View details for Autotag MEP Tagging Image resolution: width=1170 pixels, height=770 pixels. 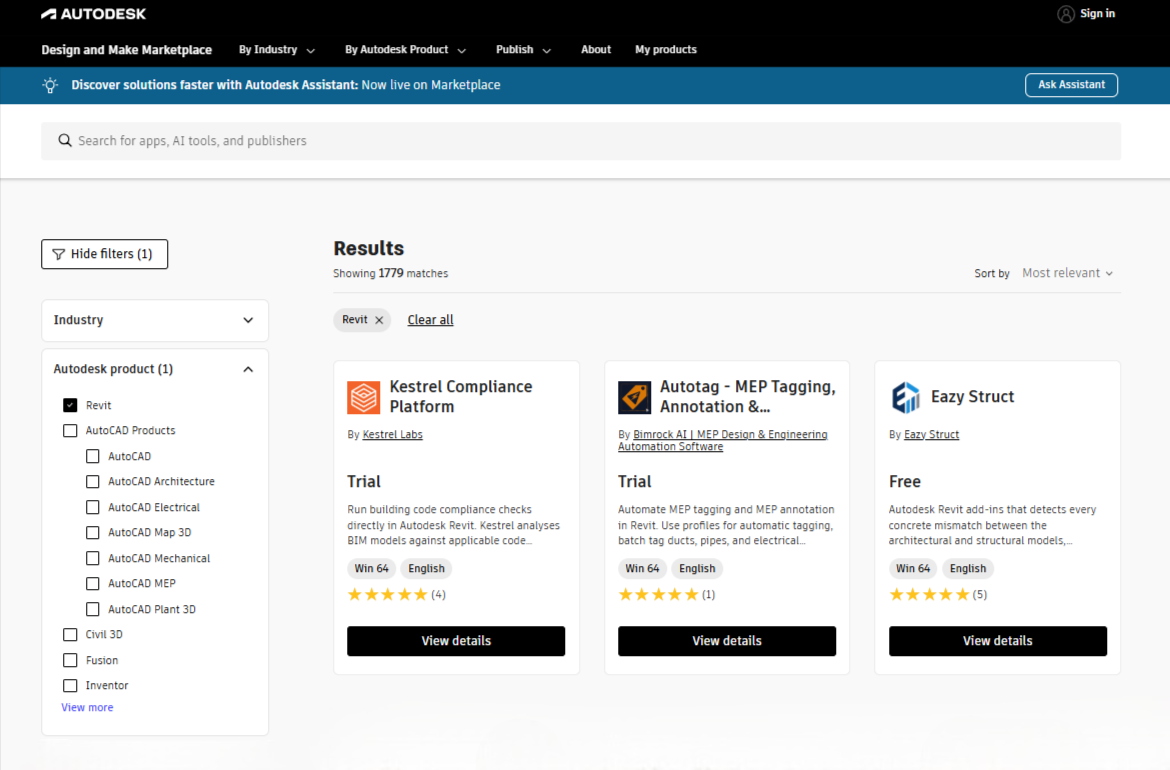[x=727, y=641]
